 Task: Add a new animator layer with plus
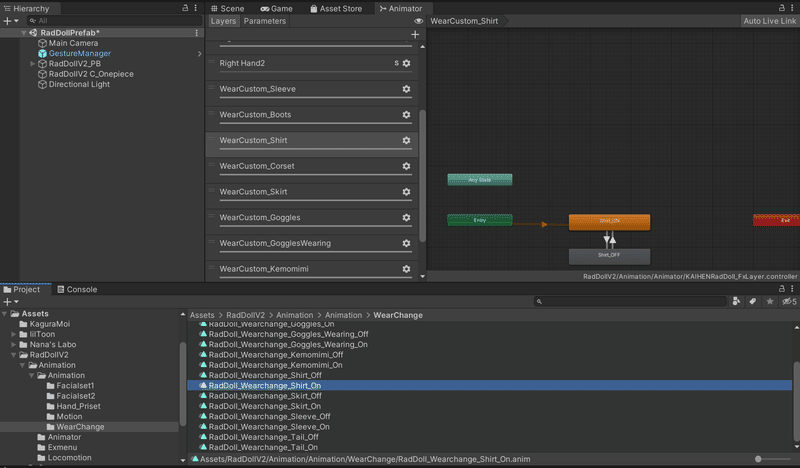pos(415,35)
